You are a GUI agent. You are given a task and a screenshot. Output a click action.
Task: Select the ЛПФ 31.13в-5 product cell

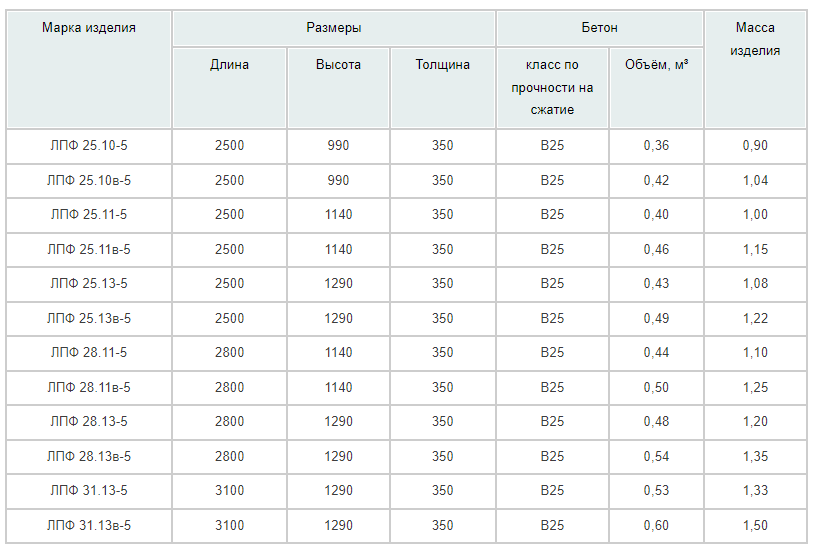(89, 526)
